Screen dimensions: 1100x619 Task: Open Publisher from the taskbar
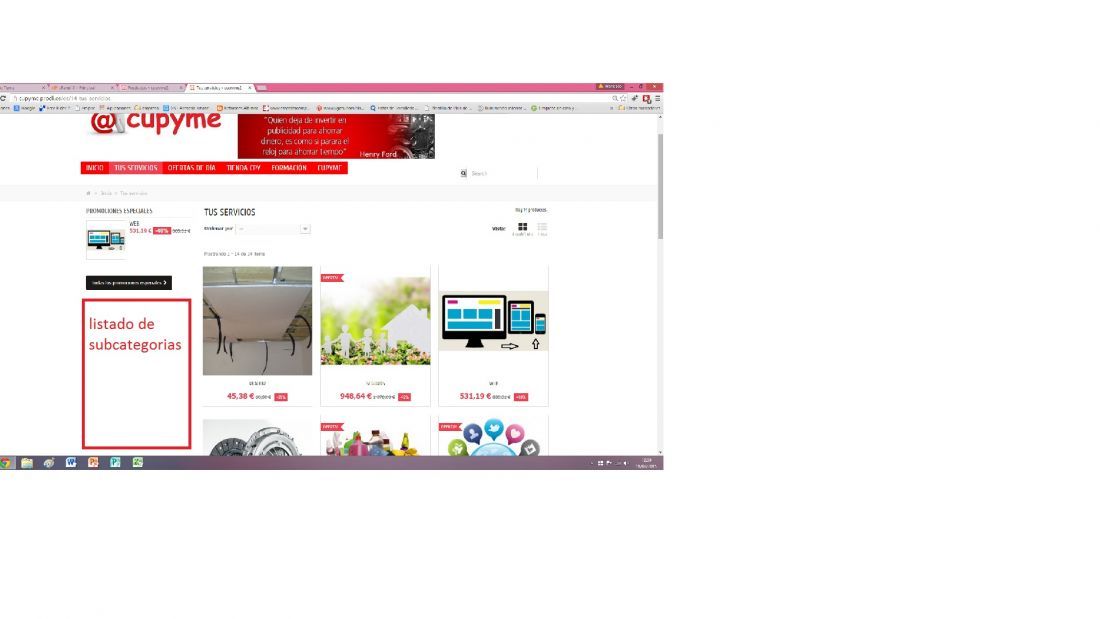coord(115,462)
